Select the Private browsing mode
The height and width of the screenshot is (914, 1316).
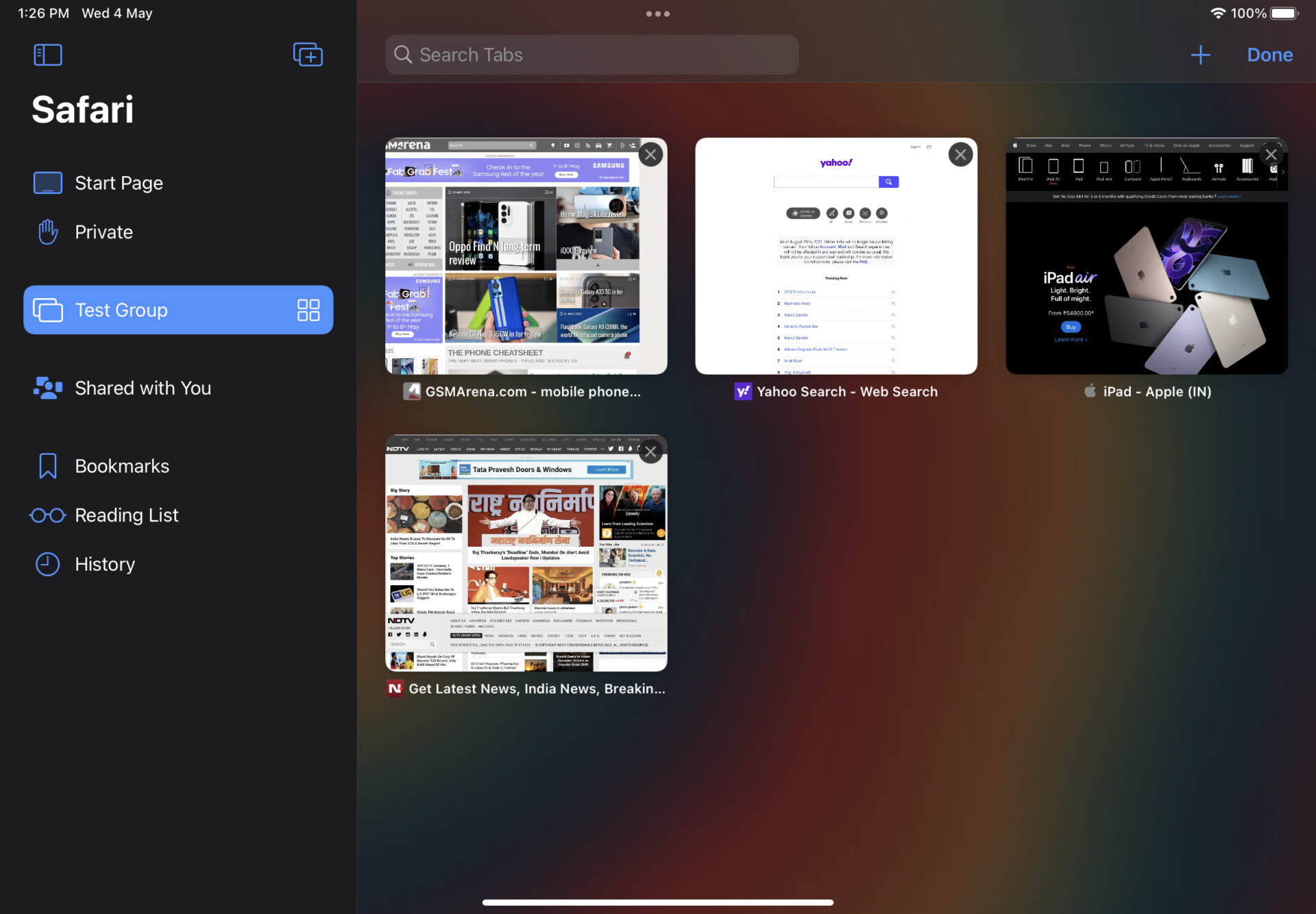pyautogui.click(x=104, y=231)
